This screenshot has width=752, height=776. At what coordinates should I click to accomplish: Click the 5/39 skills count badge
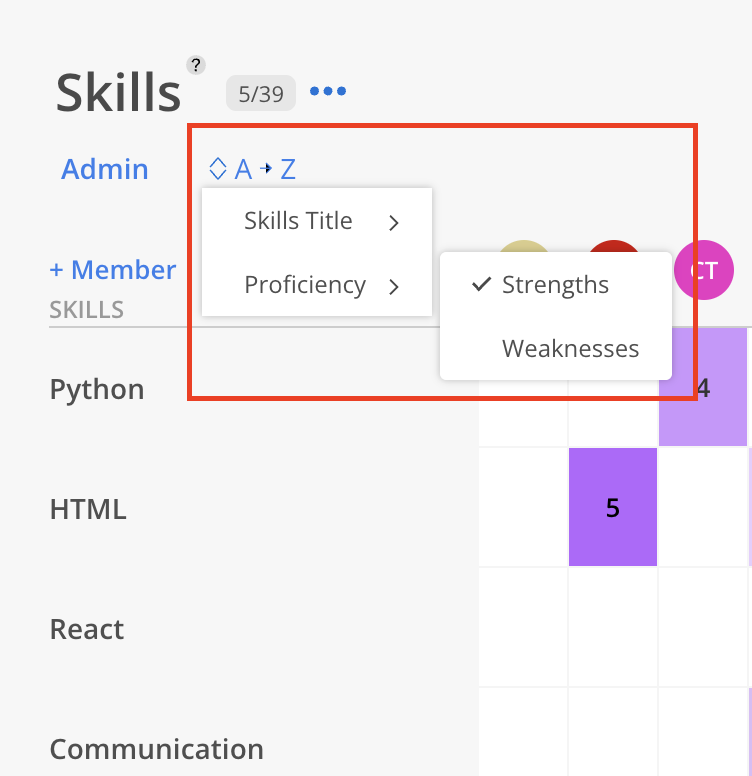[x=261, y=94]
